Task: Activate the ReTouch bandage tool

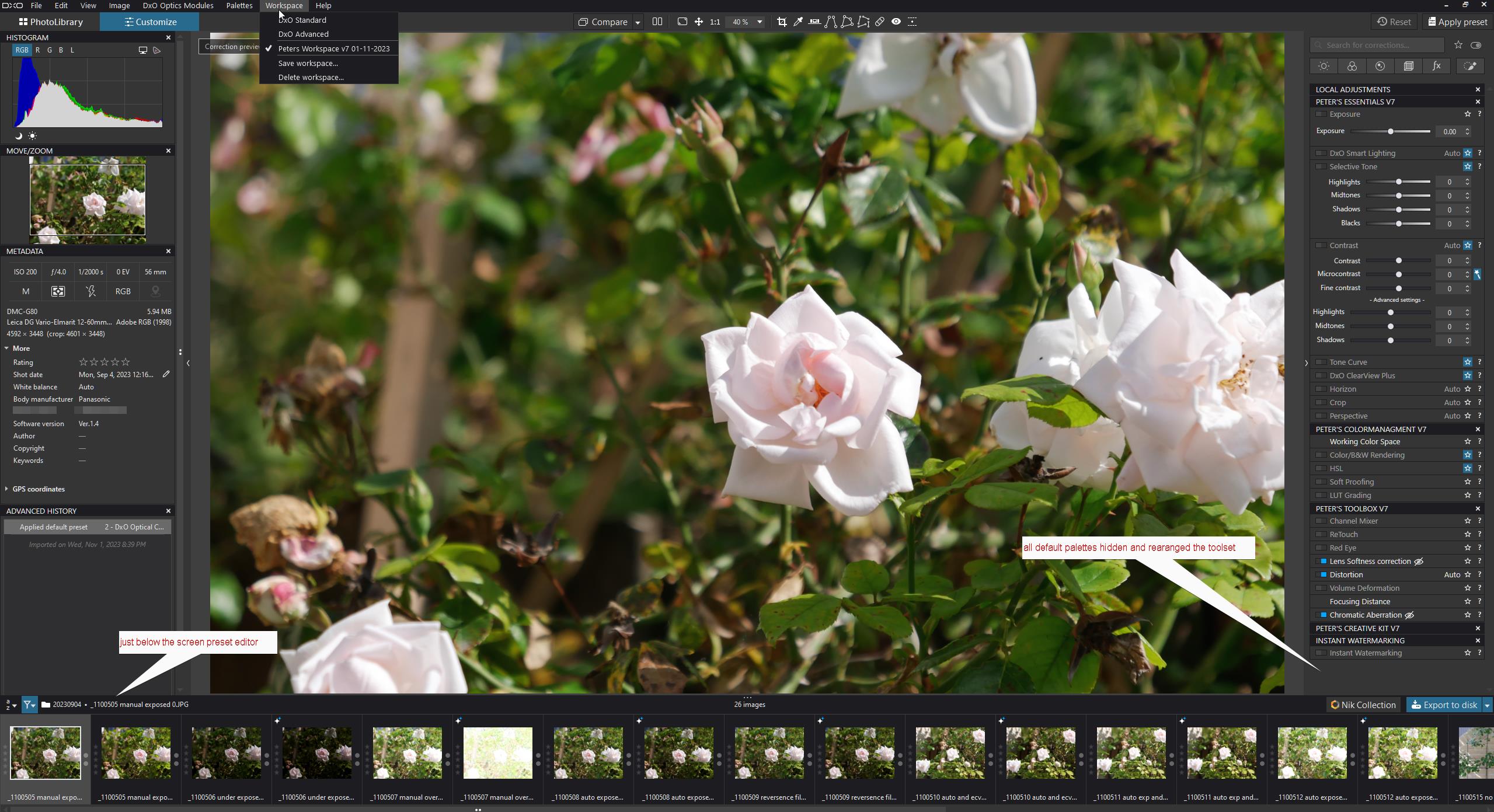Action: pyautogui.click(x=880, y=22)
